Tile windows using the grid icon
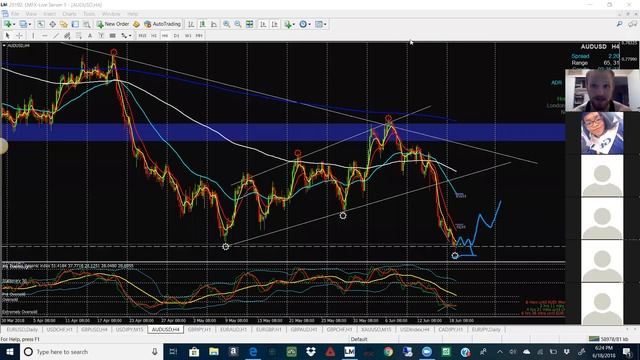640x360 pixels. [x=249, y=24]
